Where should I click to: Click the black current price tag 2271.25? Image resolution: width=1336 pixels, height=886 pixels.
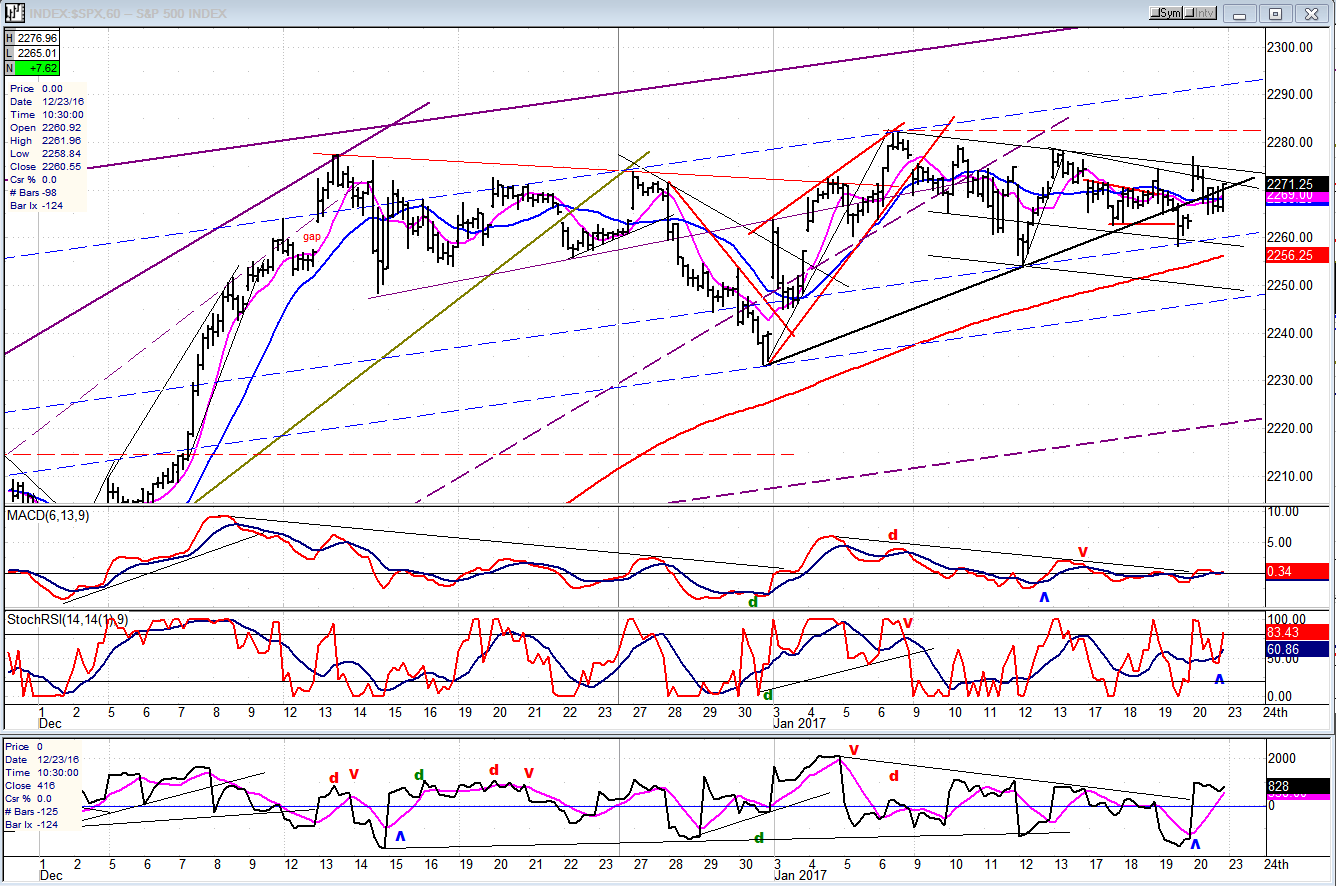pyautogui.click(x=1301, y=184)
